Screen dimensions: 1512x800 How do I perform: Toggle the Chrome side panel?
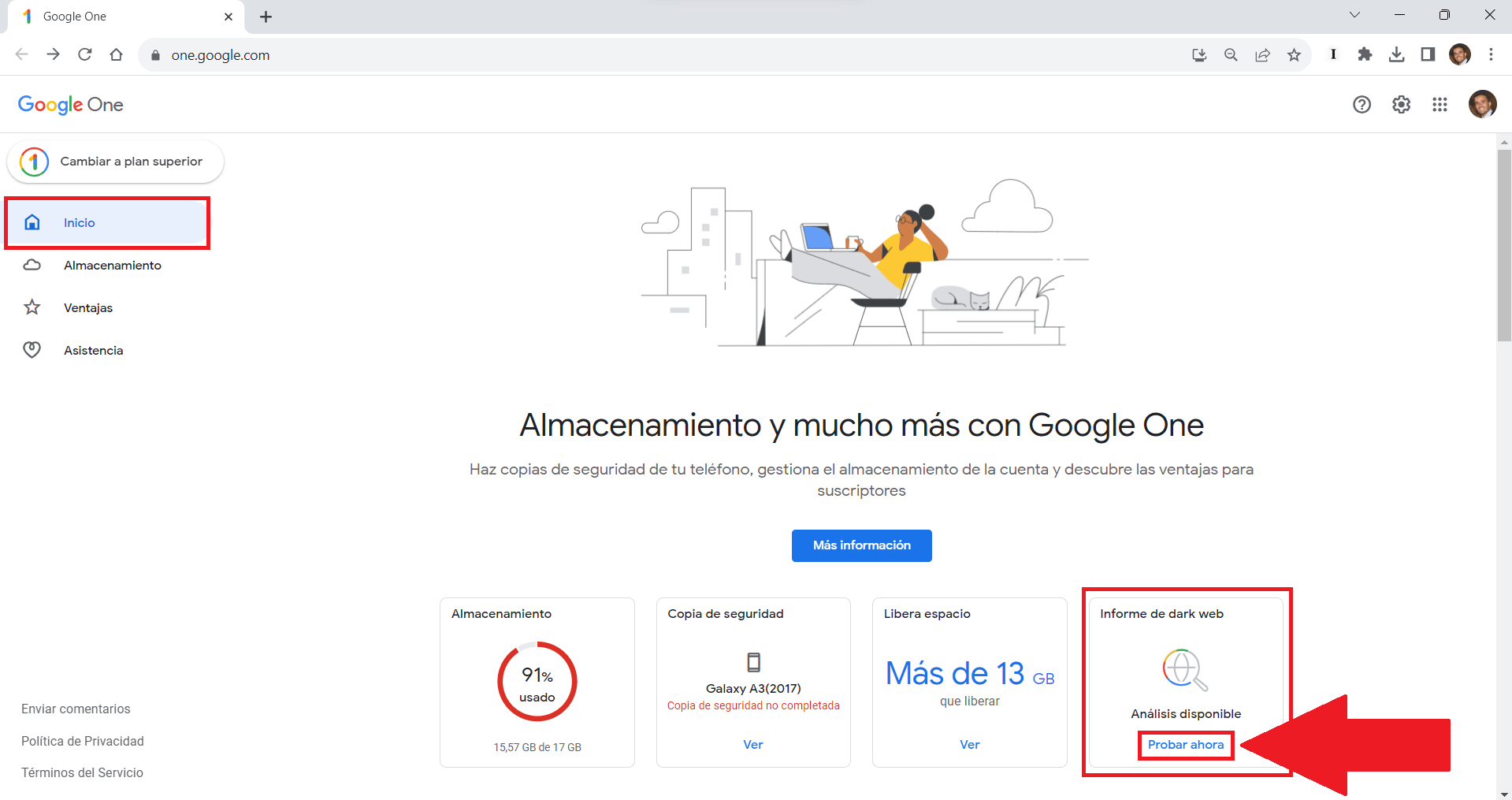pyautogui.click(x=1428, y=54)
